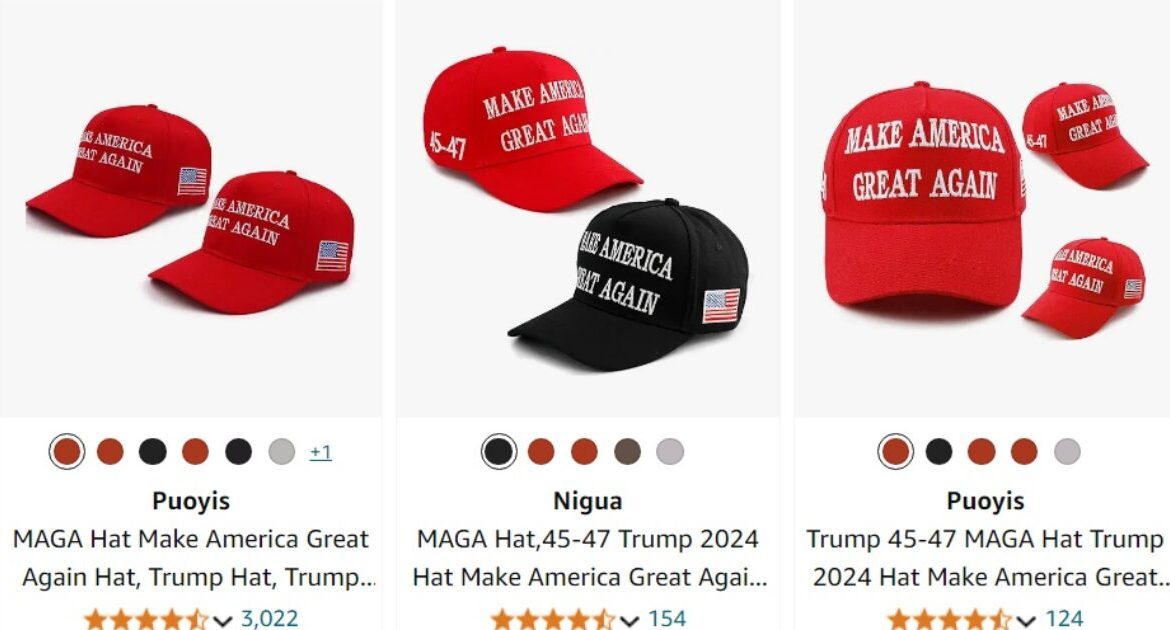Select first red swatch on first Puoyis hat
The image size is (1170, 630).
pos(67,452)
